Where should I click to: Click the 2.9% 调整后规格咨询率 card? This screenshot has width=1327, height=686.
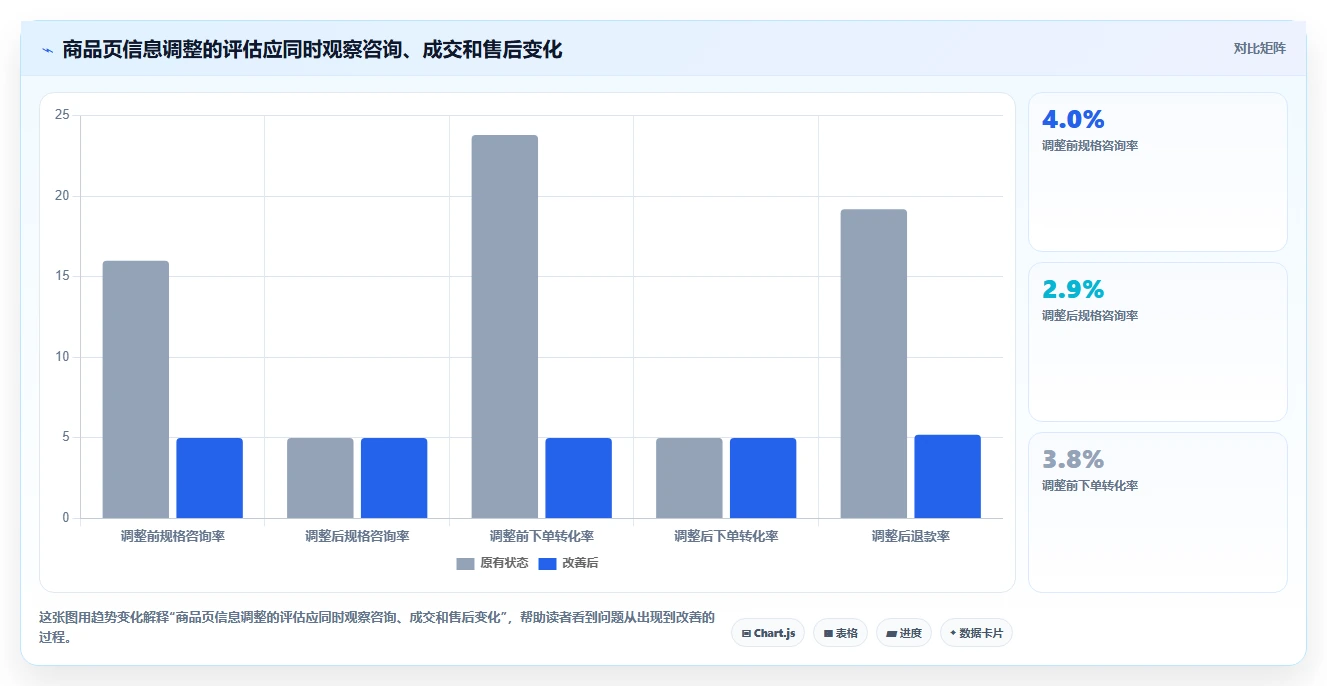pos(1158,342)
